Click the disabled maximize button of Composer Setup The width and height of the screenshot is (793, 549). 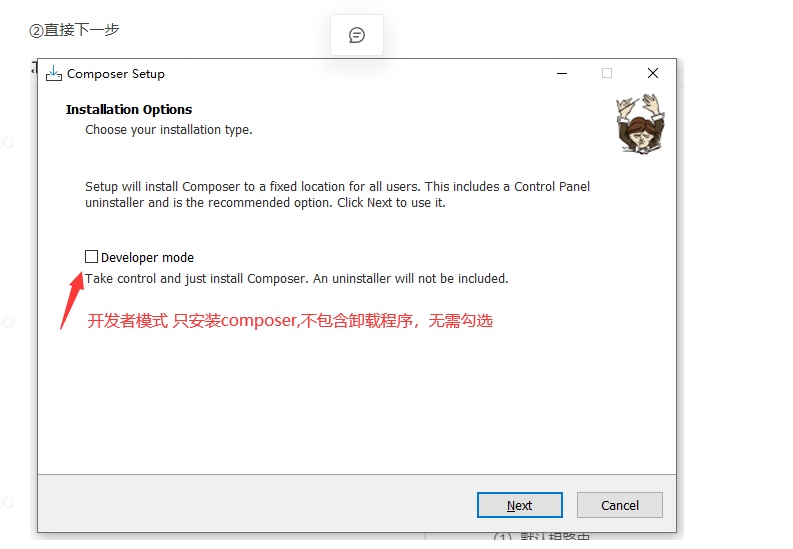(x=607, y=73)
